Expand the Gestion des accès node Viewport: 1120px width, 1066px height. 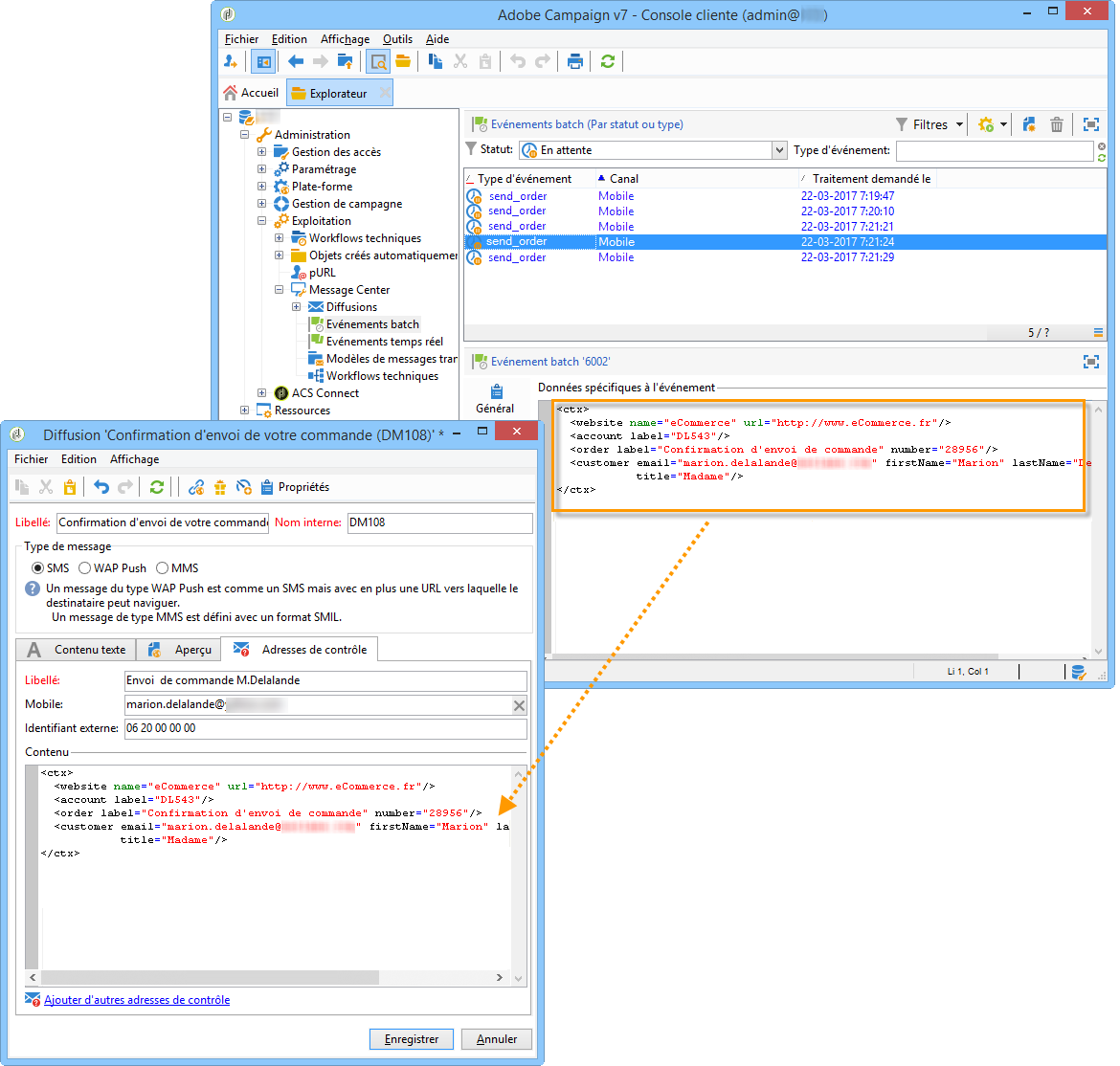pyautogui.click(x=261, y=152)
